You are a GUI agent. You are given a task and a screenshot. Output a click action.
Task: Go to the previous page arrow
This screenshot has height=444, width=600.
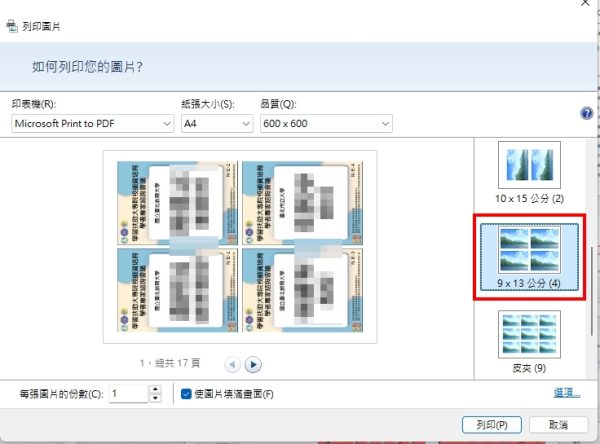(x=232, y=365)
